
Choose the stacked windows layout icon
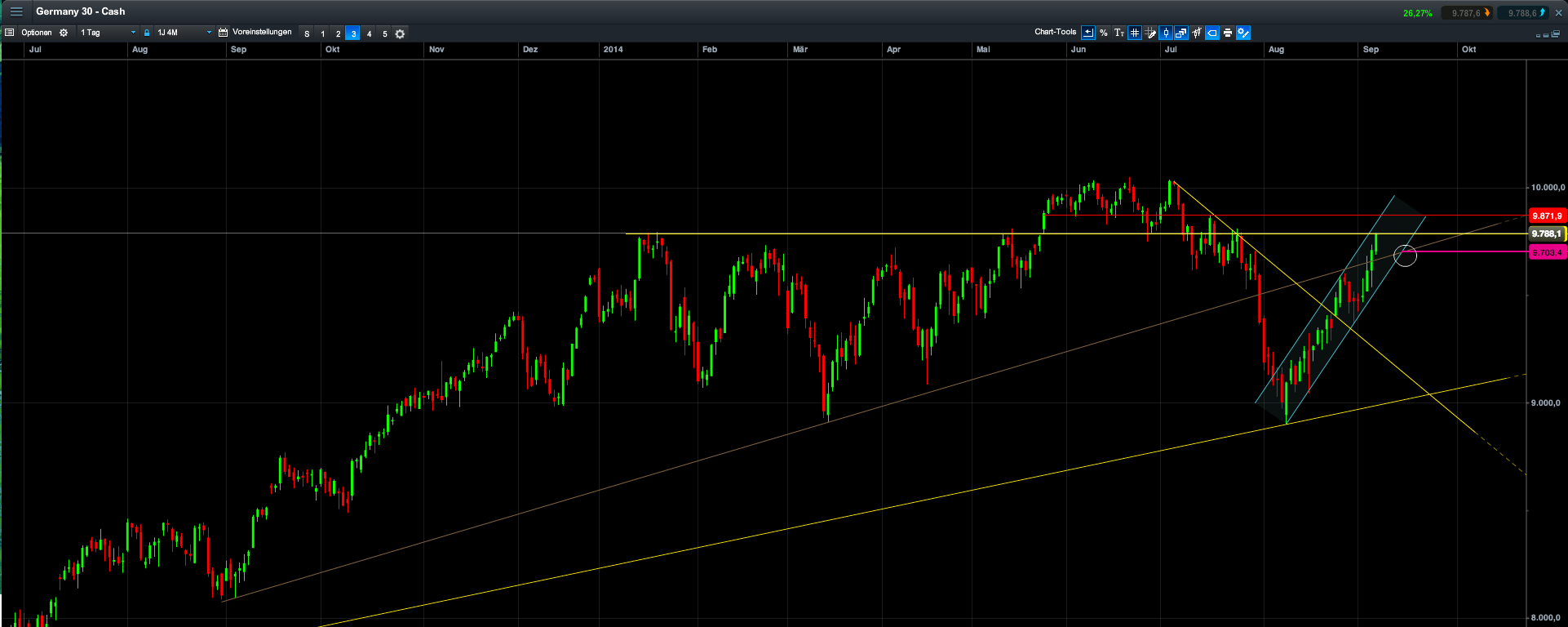coord(1555,34)
